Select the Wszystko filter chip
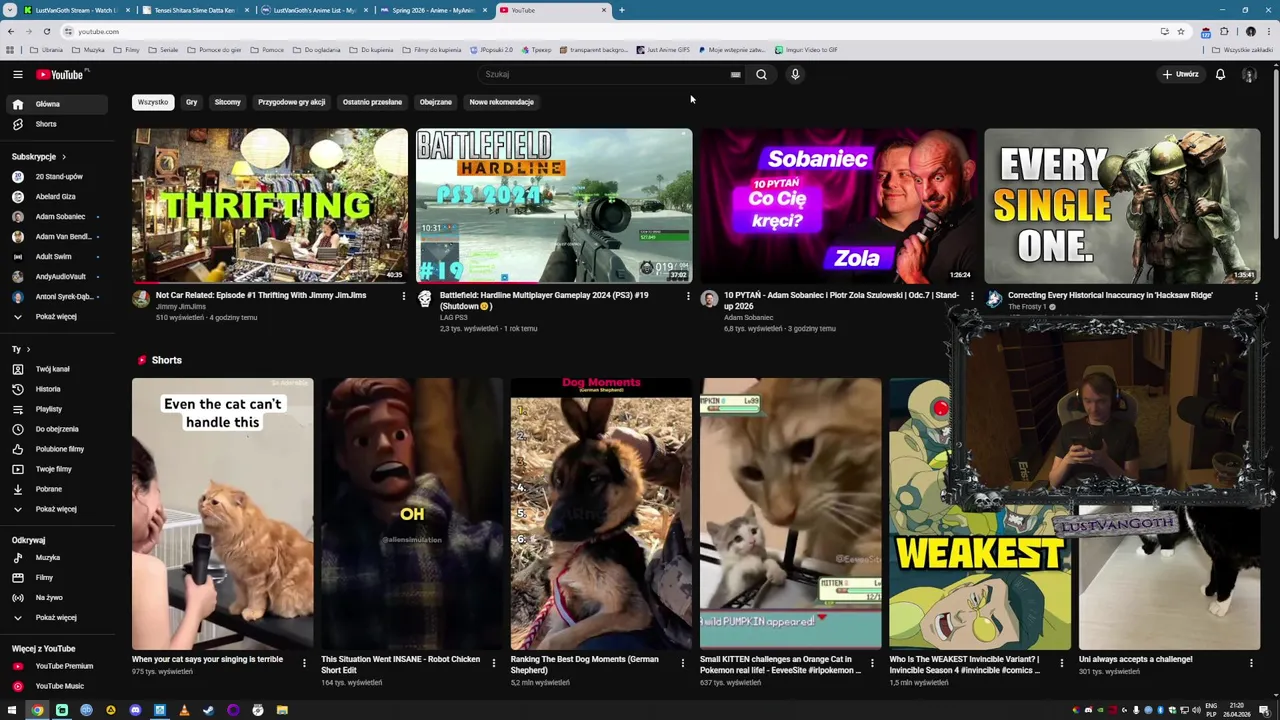Image resolution: width=1280 pixels, height=720 pixels. pyautogui.click(x=153, y=102)
